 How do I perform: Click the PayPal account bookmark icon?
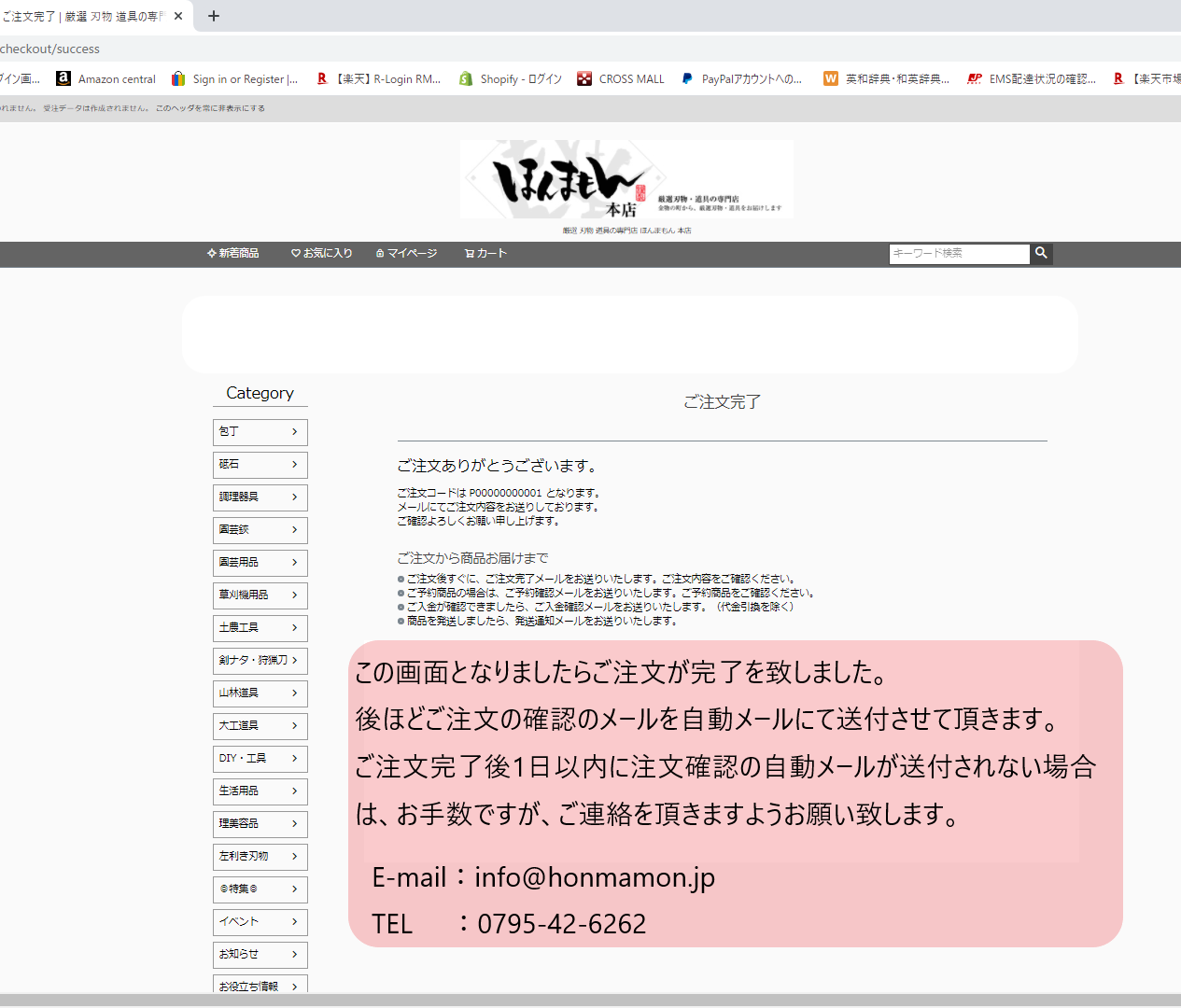tap(687, 78)
